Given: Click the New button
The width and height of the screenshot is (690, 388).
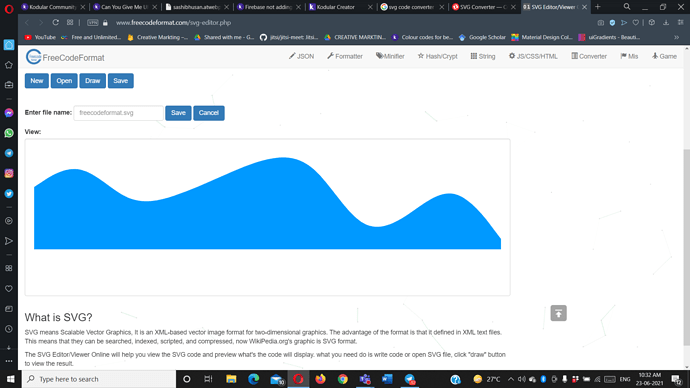Looking at the screenshot, I should 37,81.
